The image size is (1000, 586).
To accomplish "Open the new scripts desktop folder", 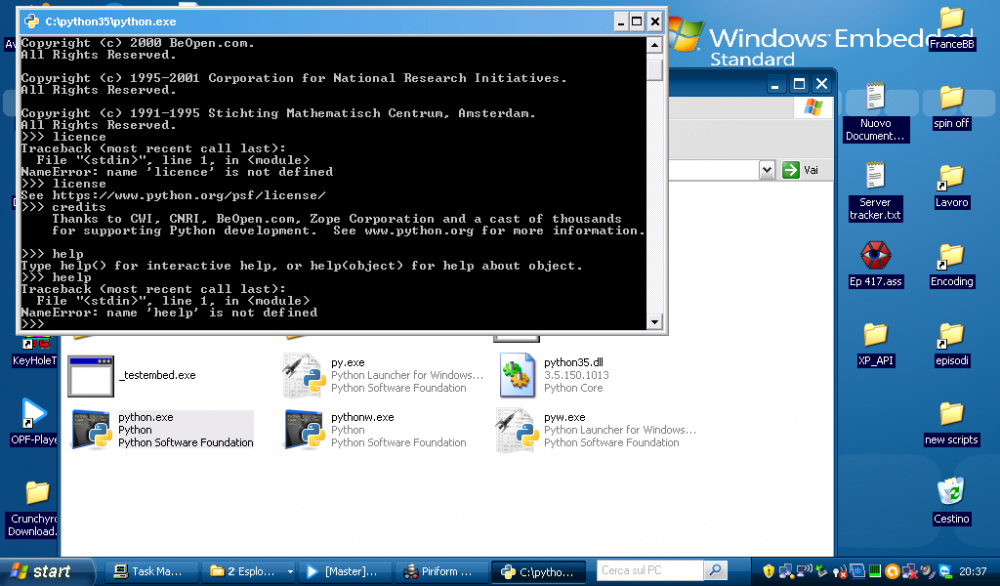I will [x=952, y=423].
